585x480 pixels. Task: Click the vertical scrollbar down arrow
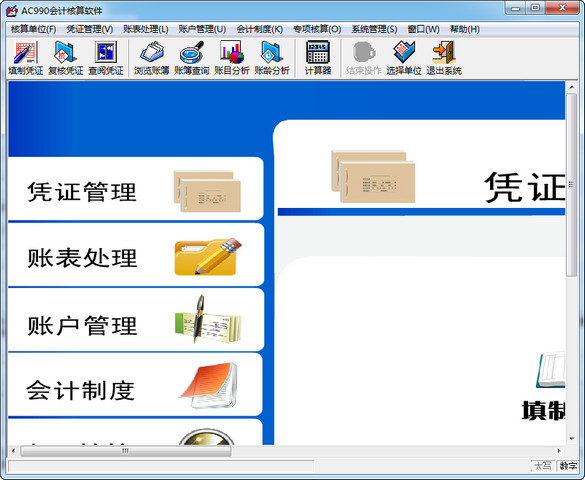572,439
